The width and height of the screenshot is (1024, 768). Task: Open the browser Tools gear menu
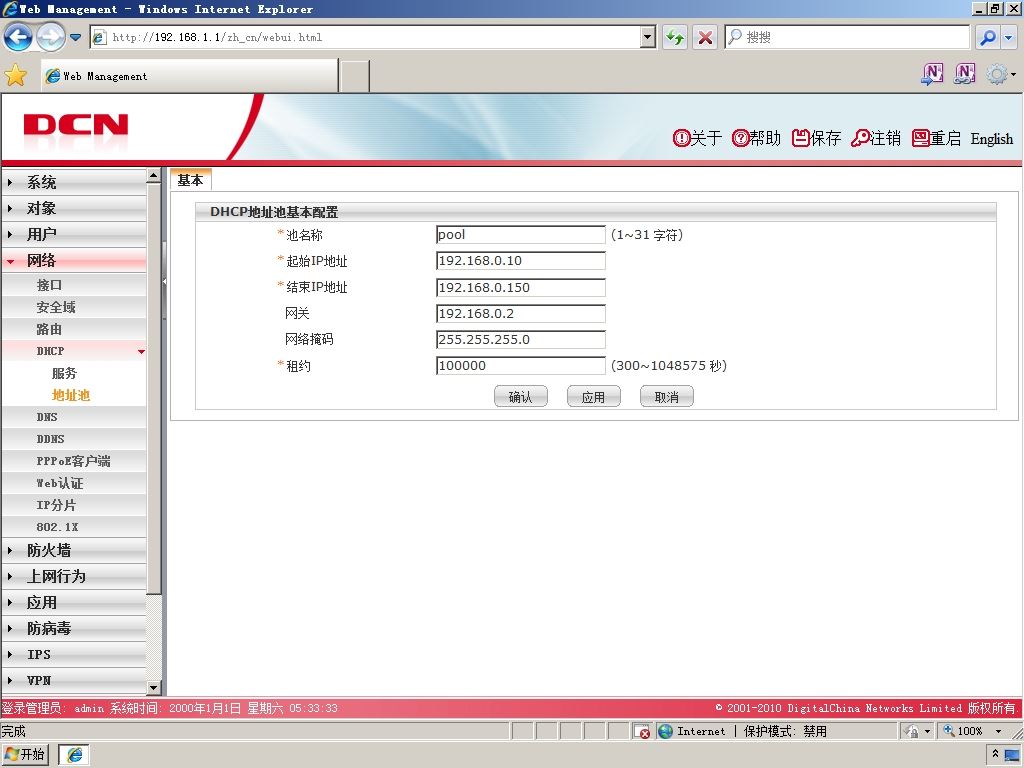pyautogui.click(x=1000, y=74)
